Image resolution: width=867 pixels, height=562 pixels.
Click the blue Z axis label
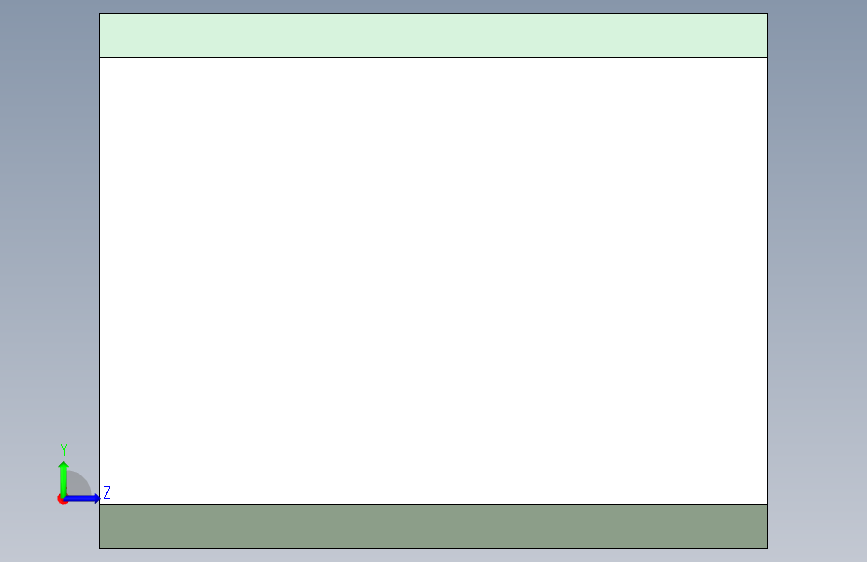click(x=107, y=492)
